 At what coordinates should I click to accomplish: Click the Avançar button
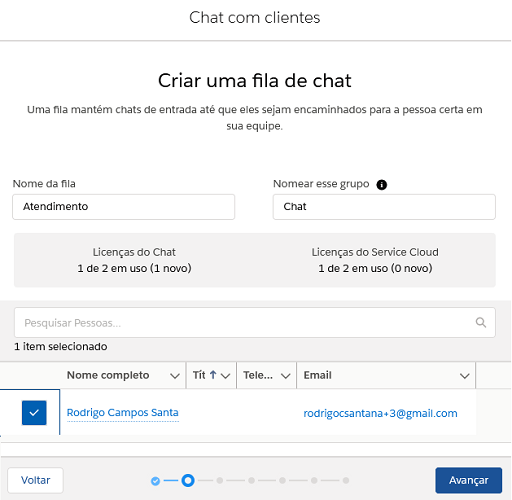pos(468,480)
